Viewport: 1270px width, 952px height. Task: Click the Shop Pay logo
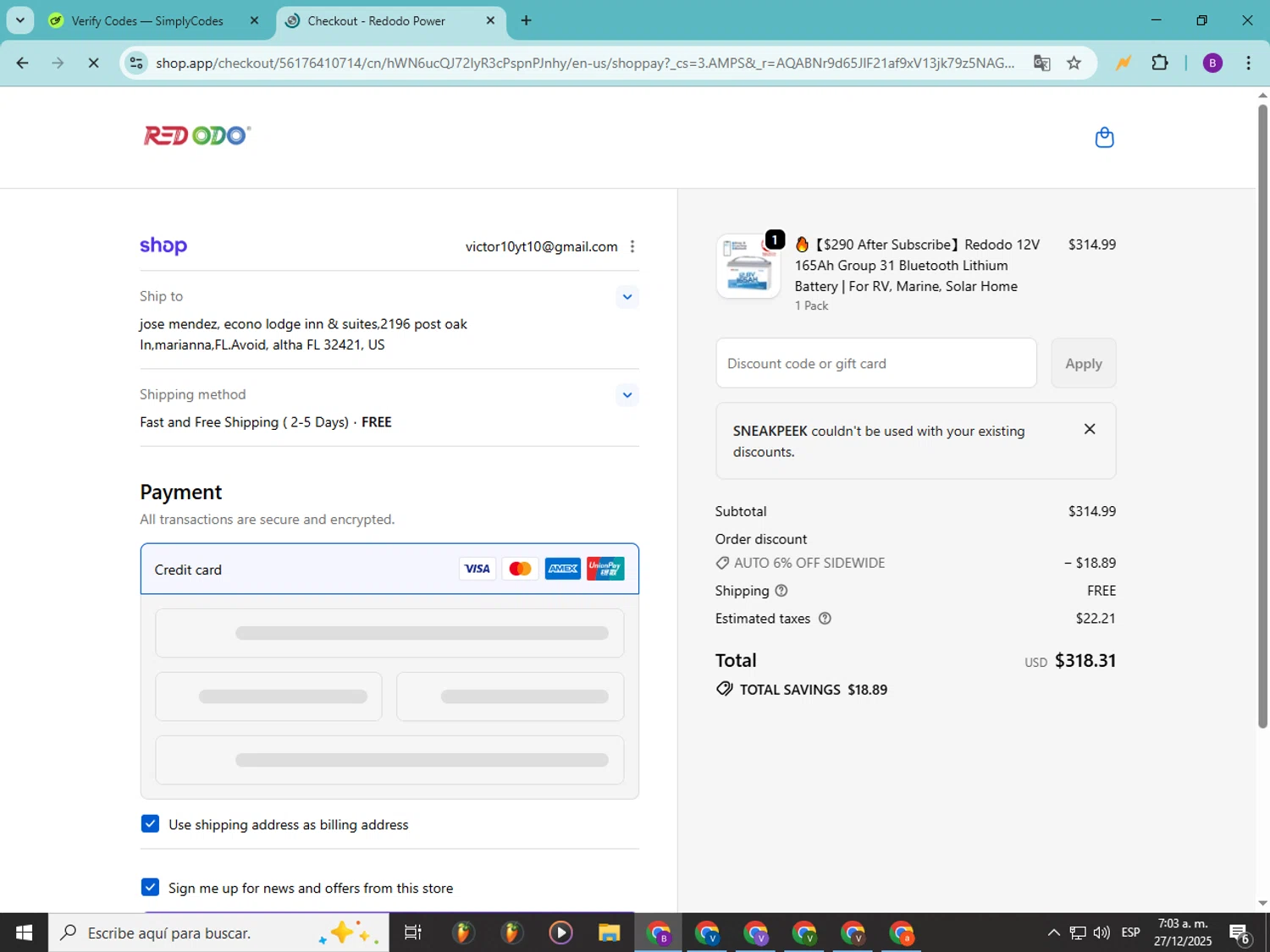coord(163,245)
